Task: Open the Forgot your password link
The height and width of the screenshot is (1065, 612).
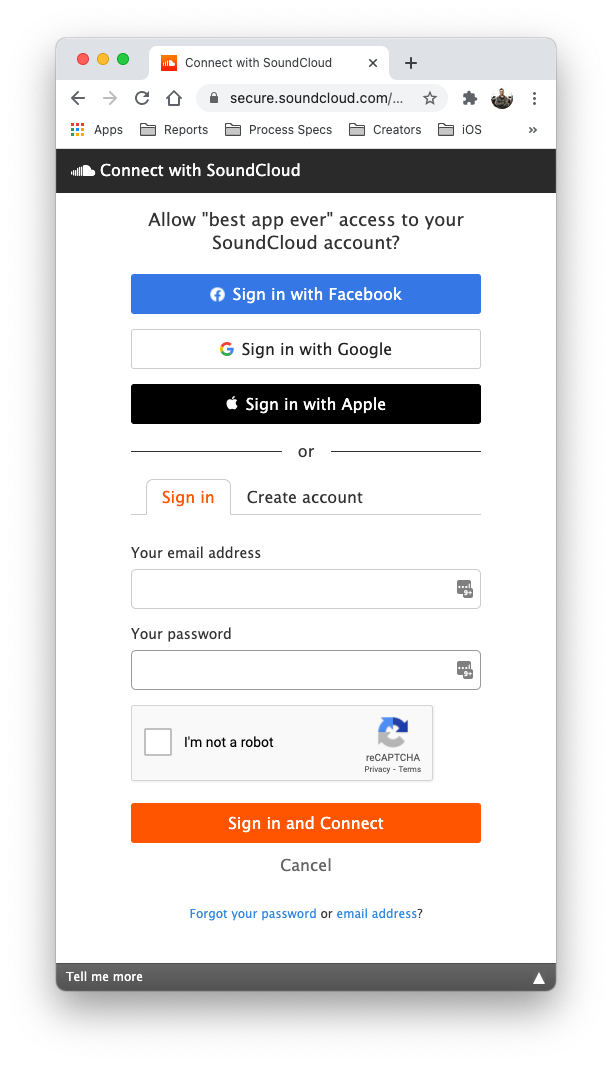Action: [253, 913]
